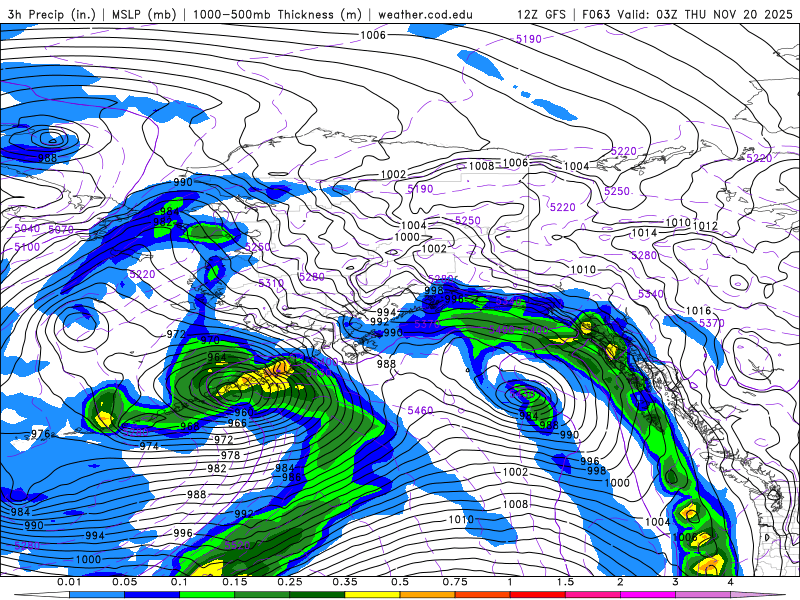Click the purple '5310' thickness label
Viewport: 800px width, 600px height.
(x=271, y=283)
